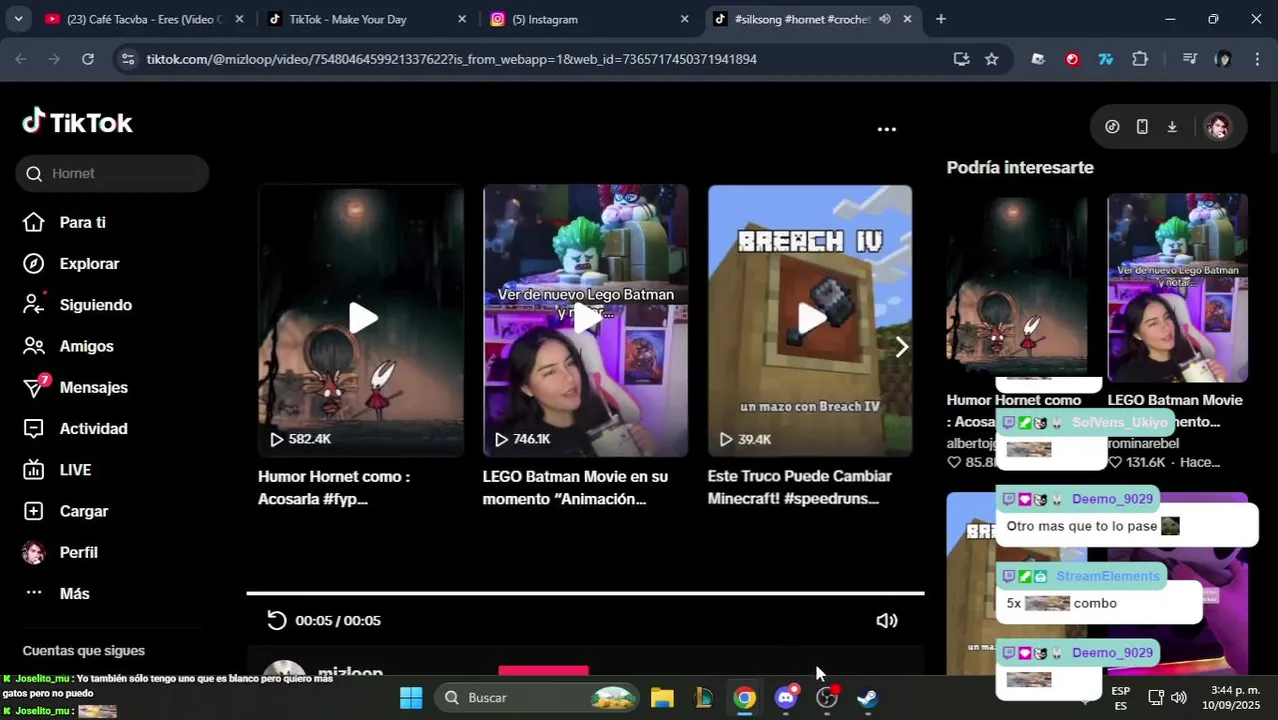The height and width of the screenshot is (720, 1278).
Task: Open the TikTok profile avatar menu
Action: click(x=1217, y=127)
